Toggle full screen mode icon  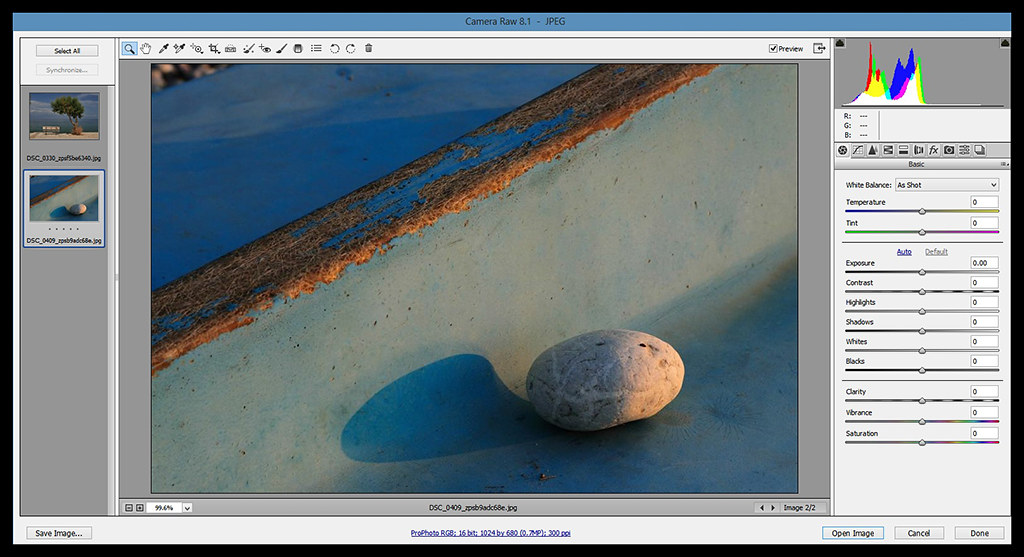(820, 48)
